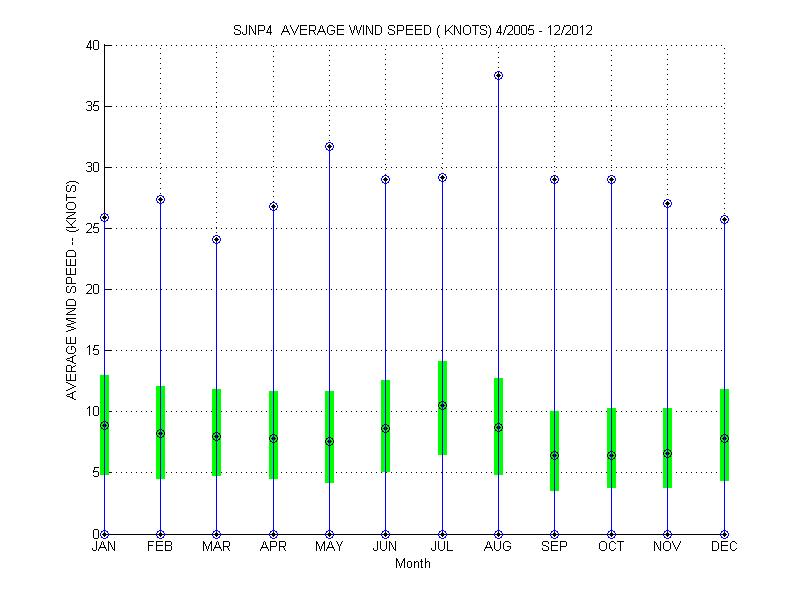800x600 pixels.
Task: Click the y-axis tick value 40
Action: (x=93, y=45)
